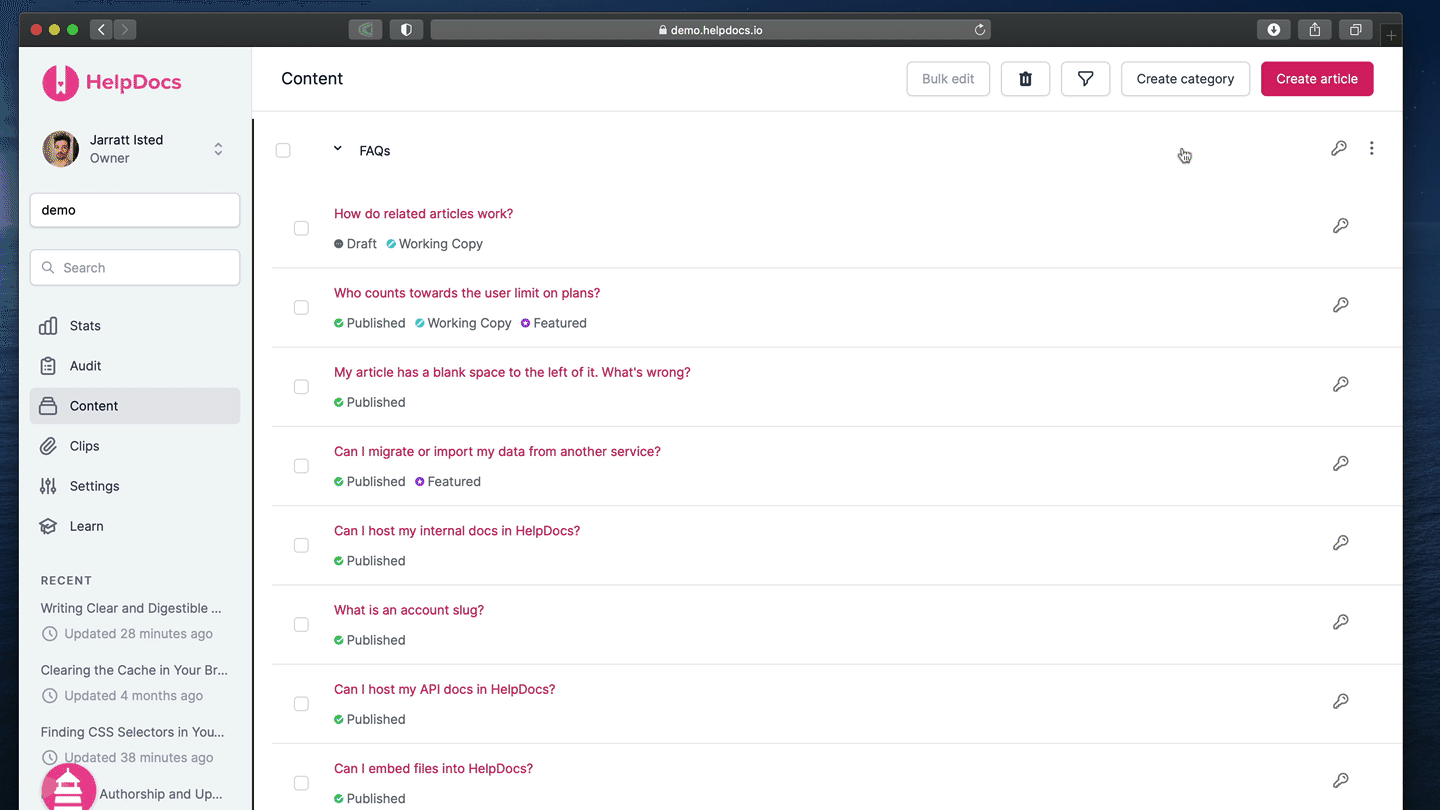This screenshot has height=810, width=1440.
Task: Open Settings sliders icon
Action: 48,486
